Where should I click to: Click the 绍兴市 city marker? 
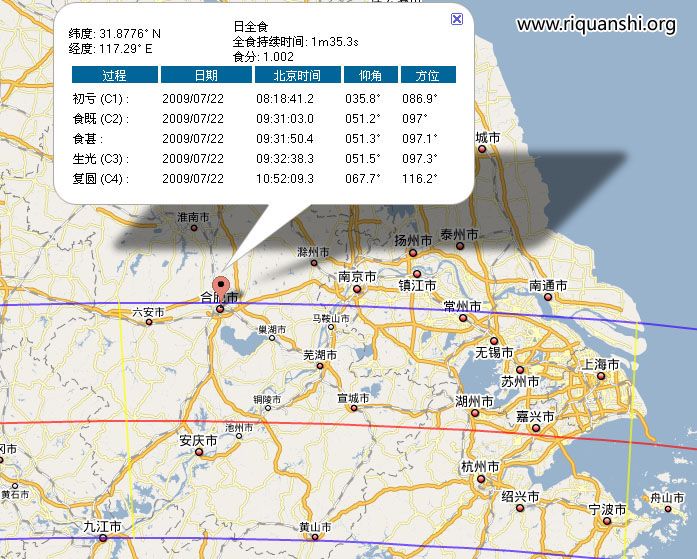520,507
